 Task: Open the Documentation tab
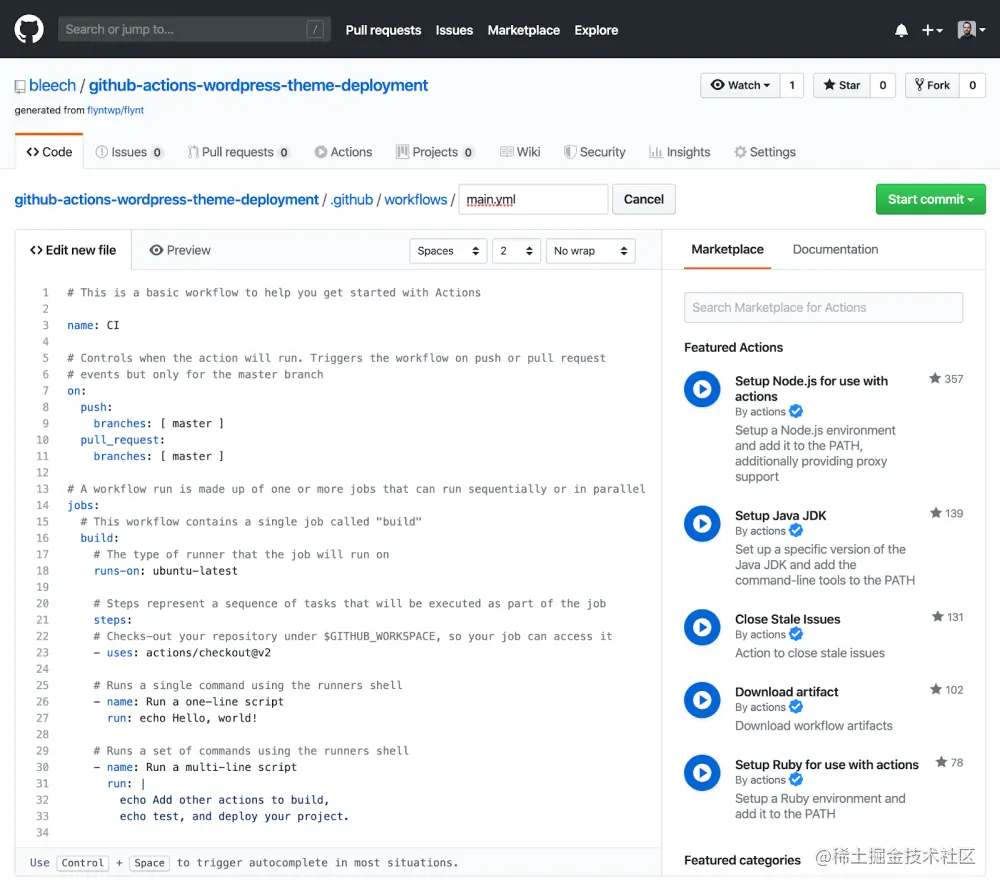[x=835, y=249]
